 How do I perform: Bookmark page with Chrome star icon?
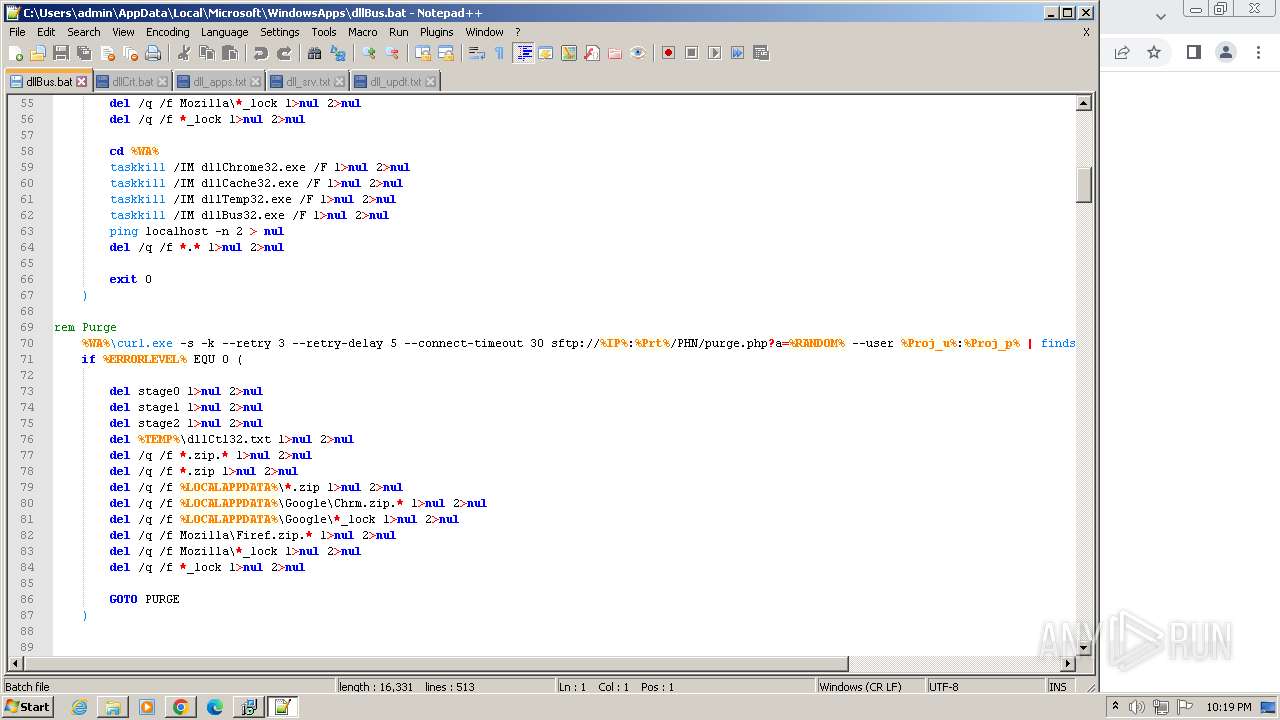click(x=1154, y=52)
